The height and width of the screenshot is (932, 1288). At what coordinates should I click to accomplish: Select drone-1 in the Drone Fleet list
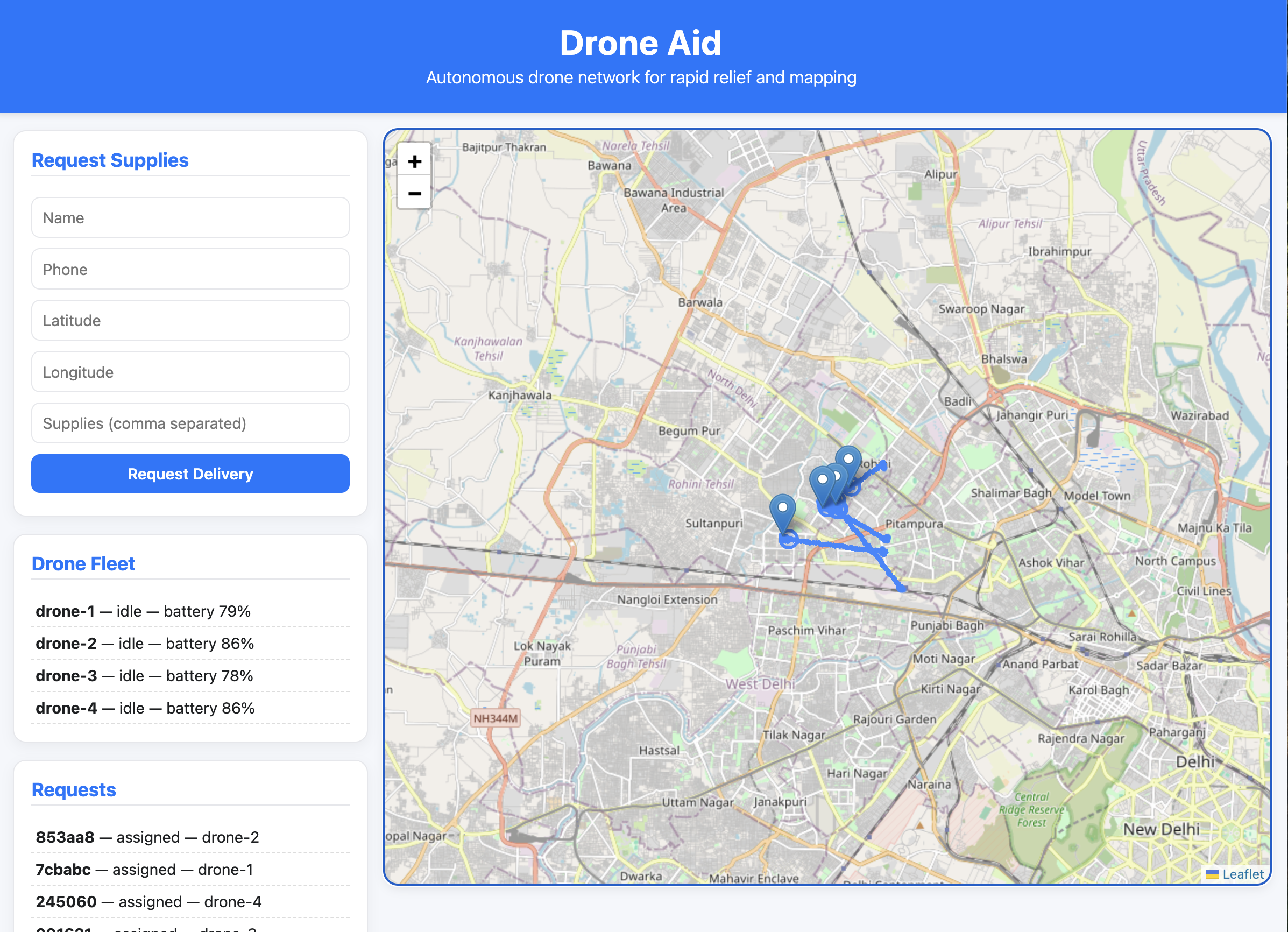click(x=143, y=611)
